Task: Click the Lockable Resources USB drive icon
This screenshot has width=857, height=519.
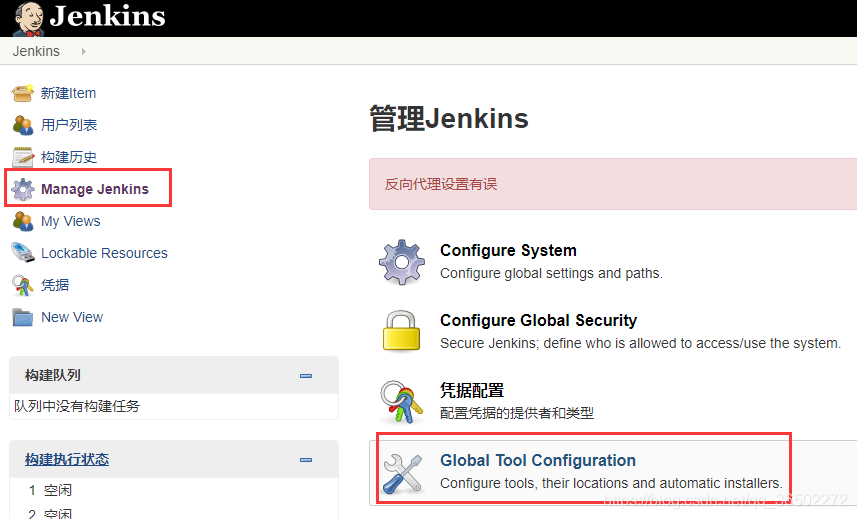Action: (x=22, y=253)
